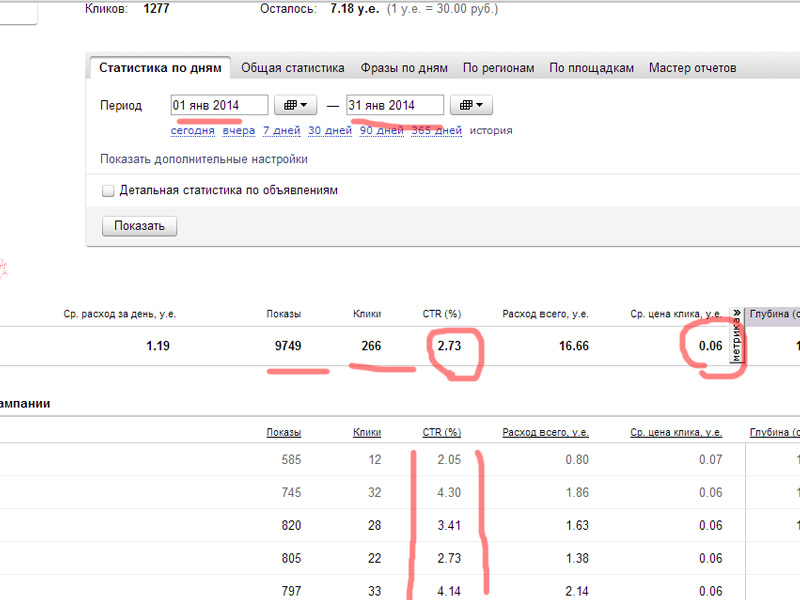The height and width of the screenshot is (600, 800).
Task: Go to the По регионам tab
Action: click(x=498, y=68)
